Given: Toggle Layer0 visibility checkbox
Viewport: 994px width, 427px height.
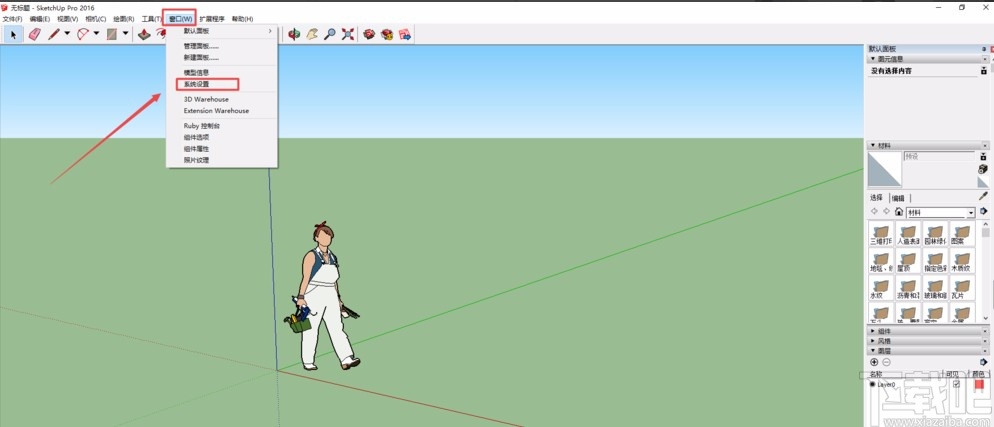Looking at the screenshot, I should point(957,384).
